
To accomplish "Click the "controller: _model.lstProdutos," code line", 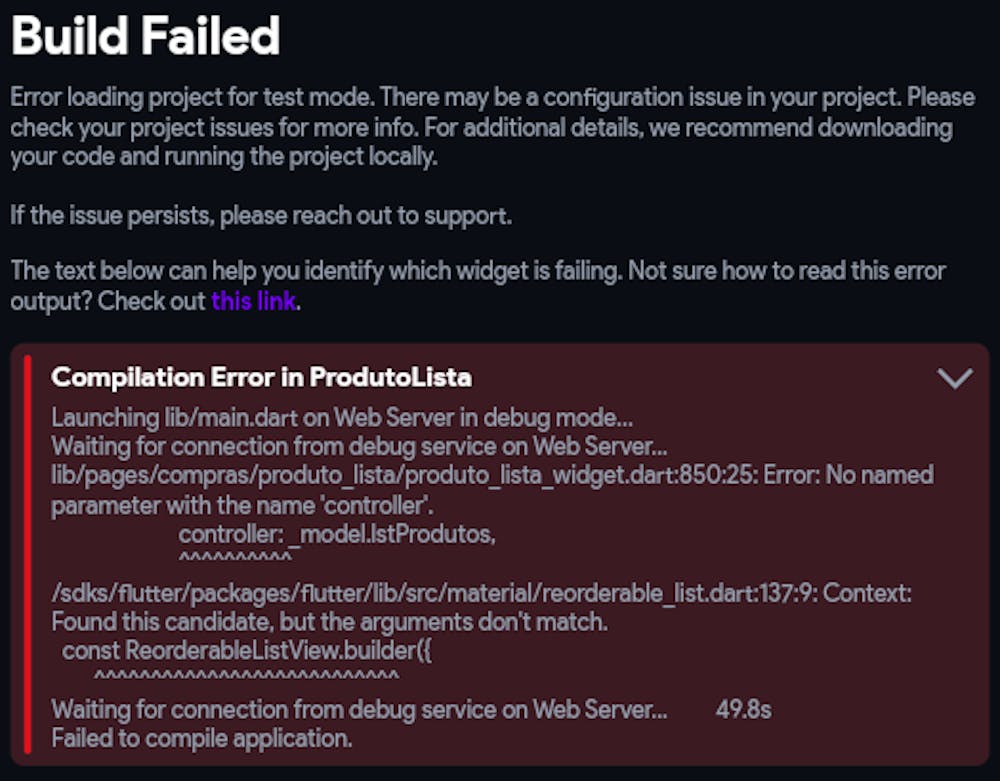I will (x=337, y=534).
